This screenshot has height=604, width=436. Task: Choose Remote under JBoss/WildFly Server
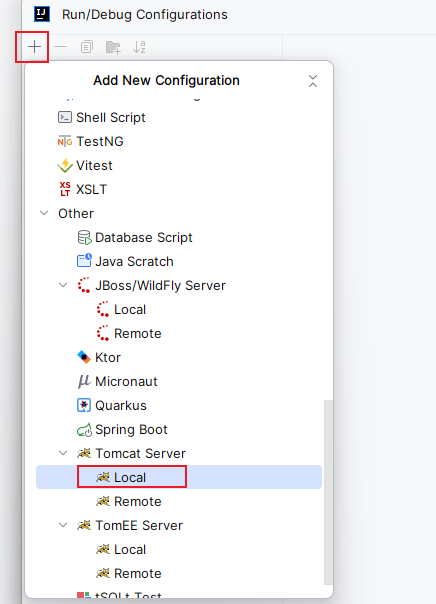(x=138, y=333)
